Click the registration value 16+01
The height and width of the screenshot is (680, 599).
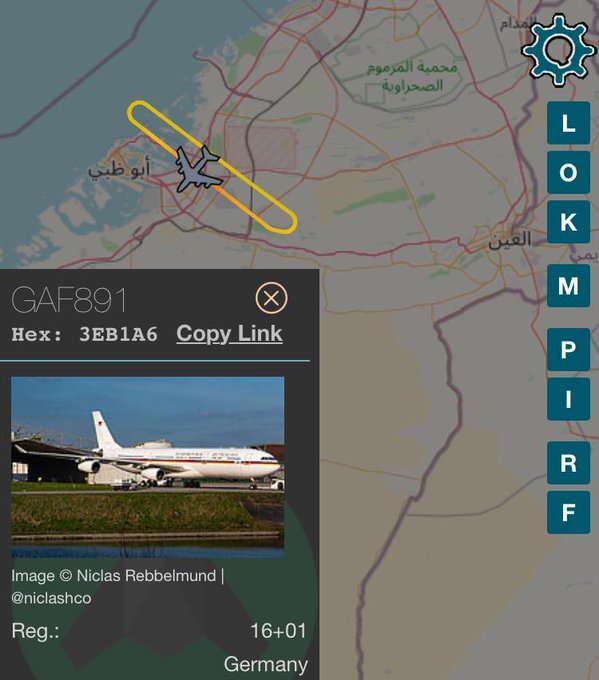pos(278,631)
